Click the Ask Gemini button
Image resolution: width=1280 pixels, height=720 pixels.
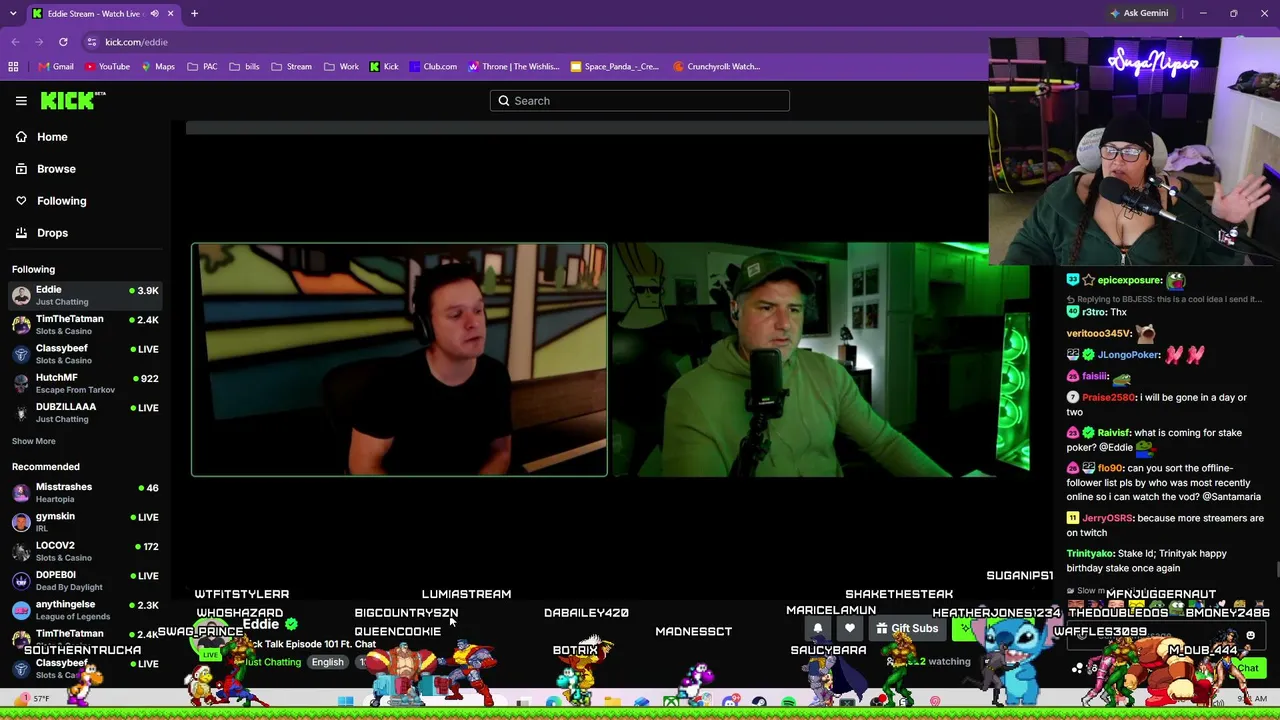1139,14
